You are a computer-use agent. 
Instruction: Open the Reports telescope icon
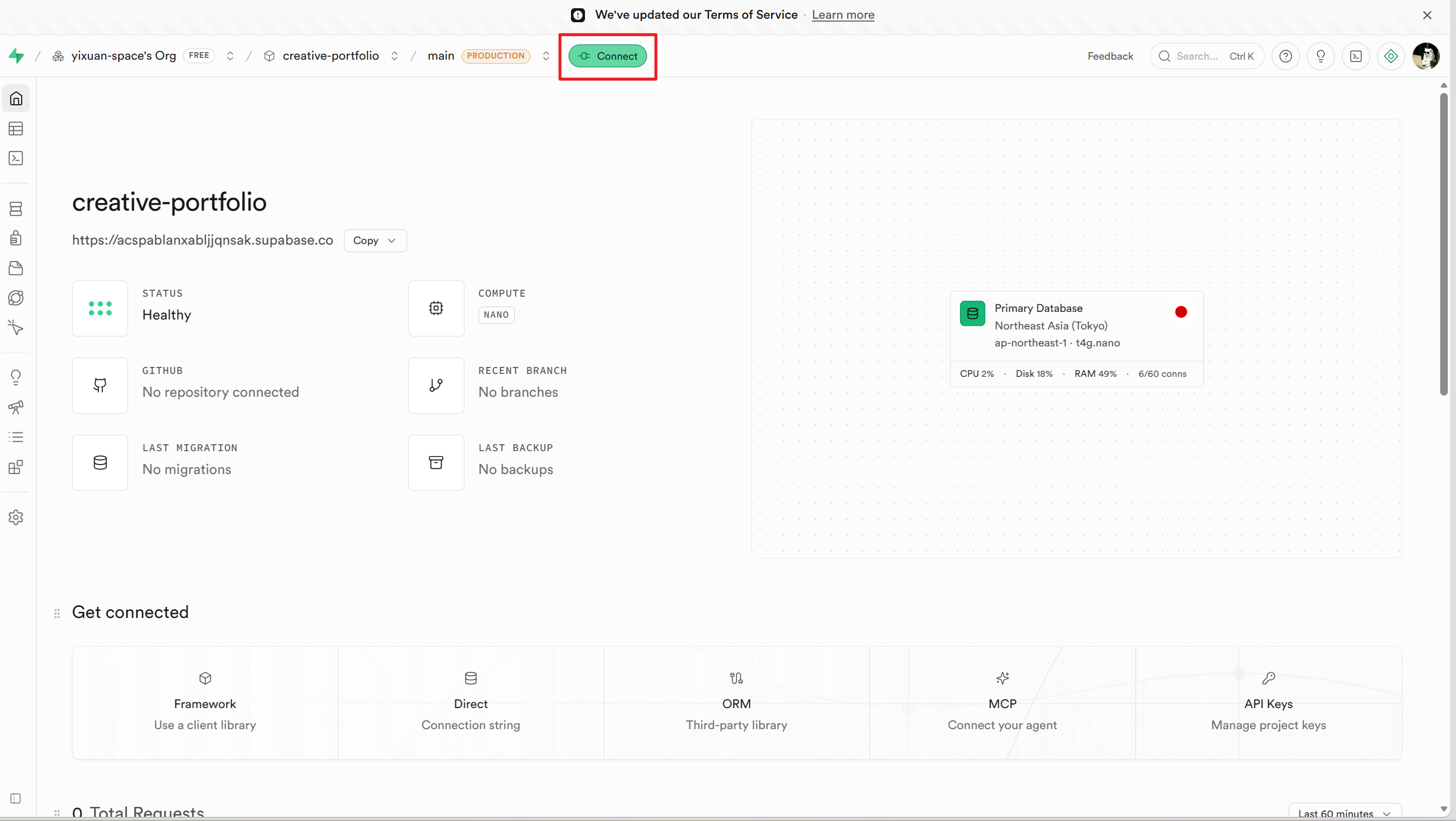point(16,407)
